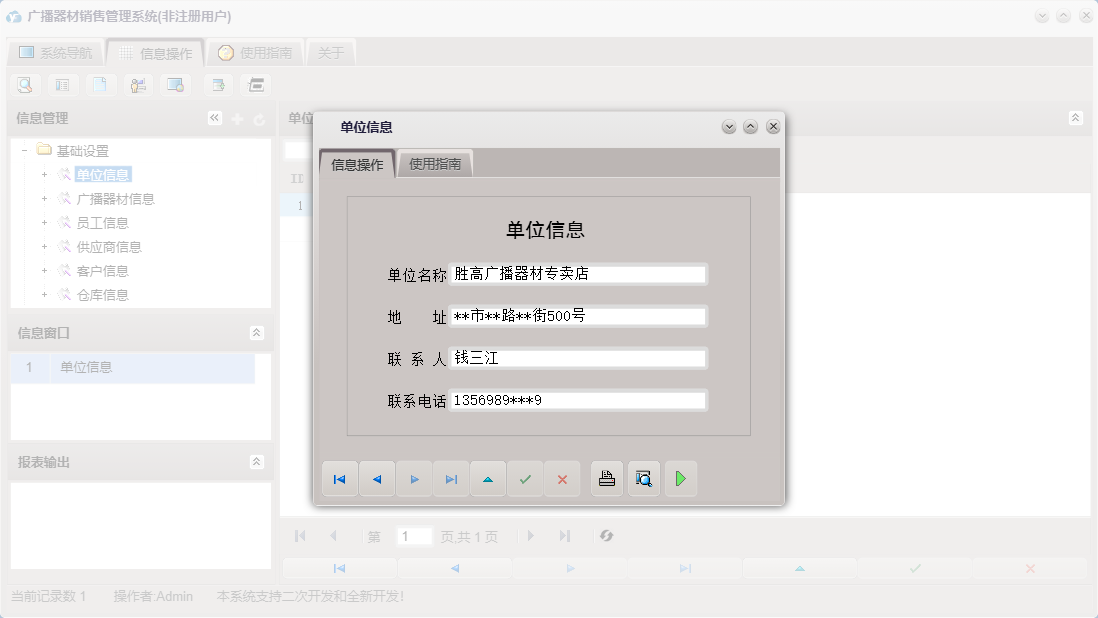Image resolution: width=1098 pixels, height=618 pixels.
Task: Print the unit information record
Action: pyautogui.click(x=607, y=479)
